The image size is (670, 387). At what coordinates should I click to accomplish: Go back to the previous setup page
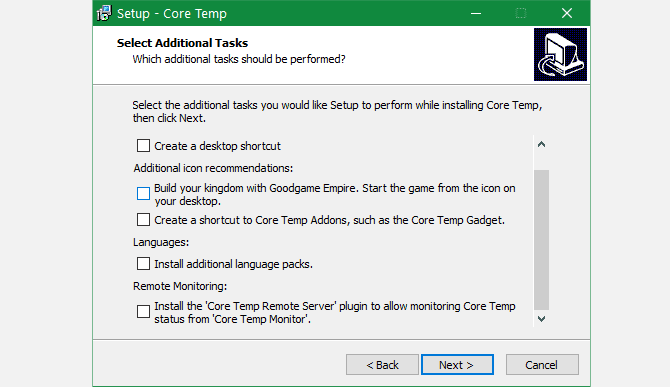pyautogui.click(x=382, y=365)
